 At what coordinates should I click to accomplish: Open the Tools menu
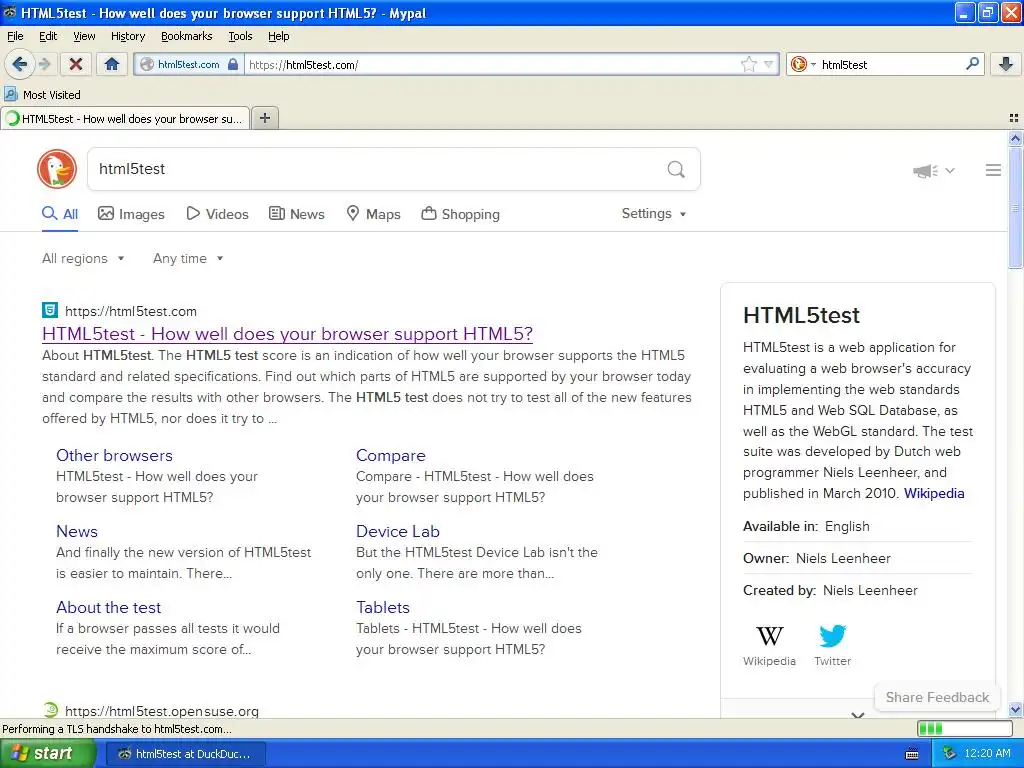coord(240,36)
